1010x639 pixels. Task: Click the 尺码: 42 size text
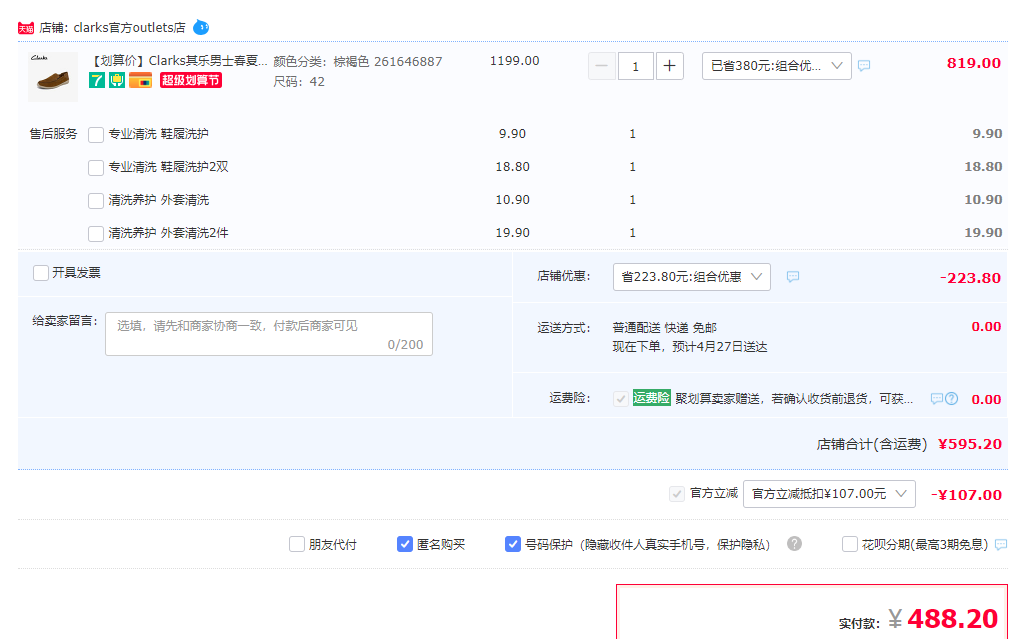pyautogui.click(x=299, y=82)
